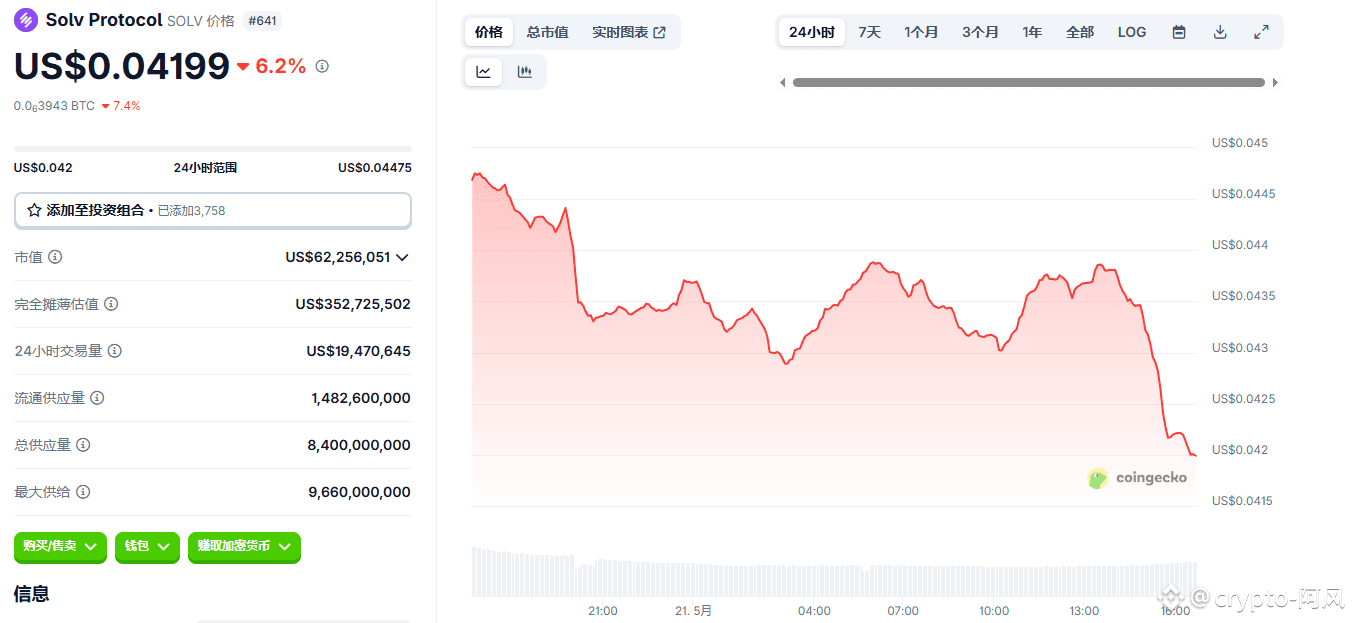This screenshot has width=1353, height=623.
Task: Click the star icon to add to portfolio
Action: [x=34, y=211]
